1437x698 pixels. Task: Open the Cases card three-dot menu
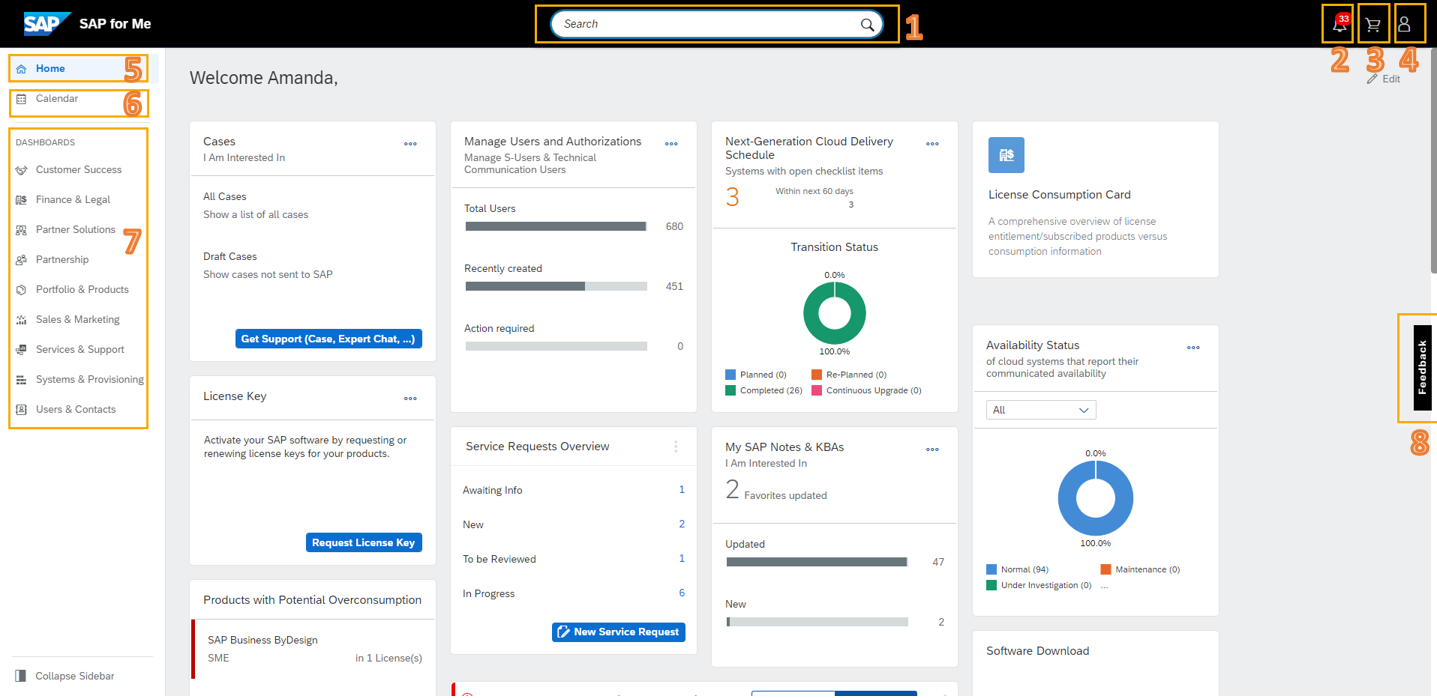pos(410,144)
